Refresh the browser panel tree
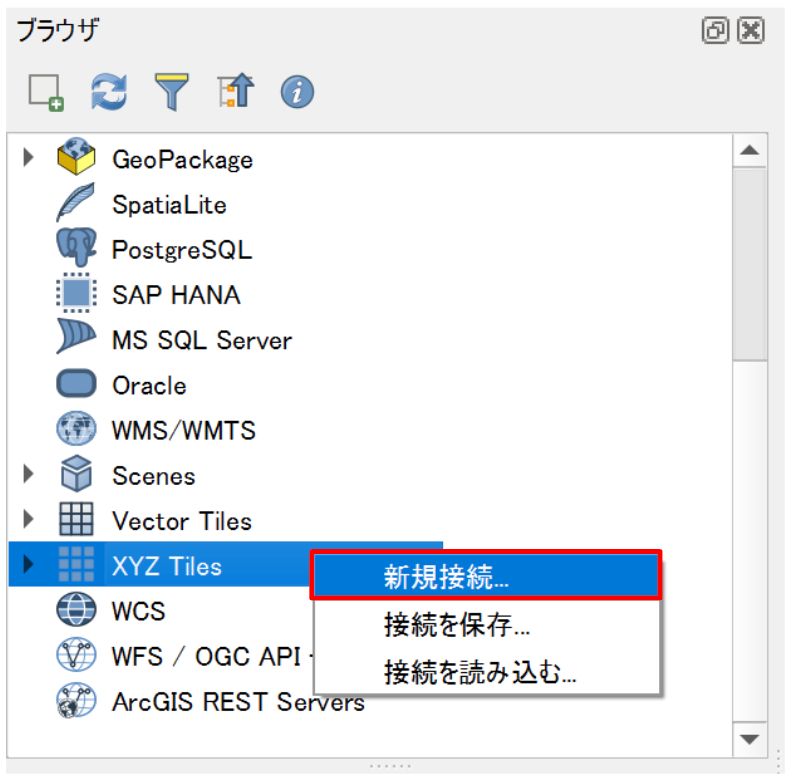This screenshot has height=776, width=796. 109,92
